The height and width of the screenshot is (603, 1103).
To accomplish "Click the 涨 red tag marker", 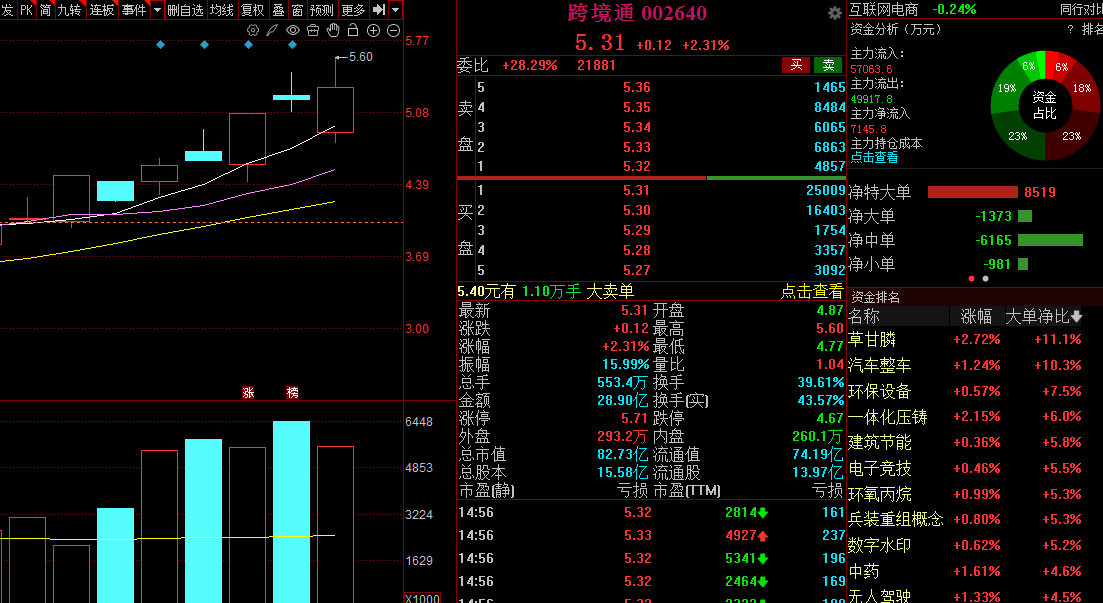I will [x=248, y=393].
